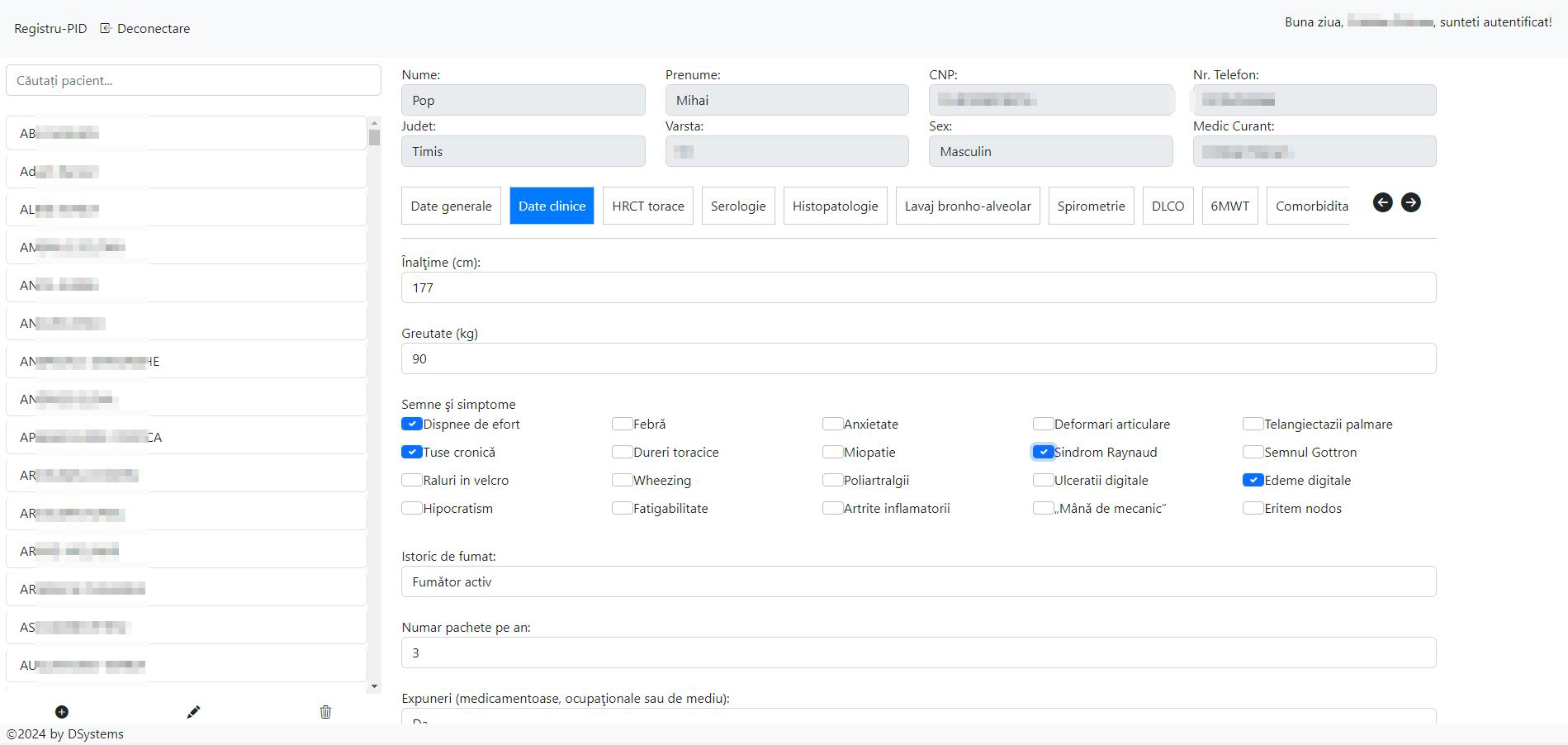The width and height of the screenshot is (1568, 745).
Task: Toggle the Edeme digitale checkbox
Action: click(1253, 480)
